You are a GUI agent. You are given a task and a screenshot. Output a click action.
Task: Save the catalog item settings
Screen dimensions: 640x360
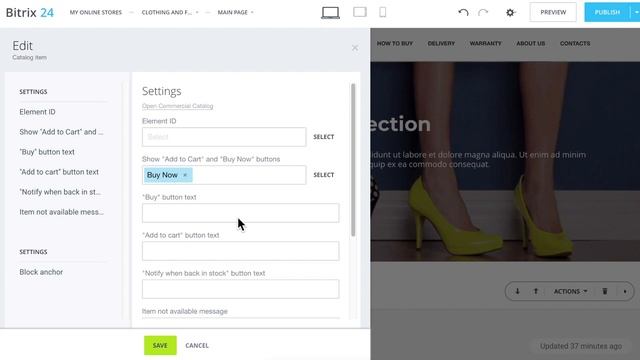(160, 345)
